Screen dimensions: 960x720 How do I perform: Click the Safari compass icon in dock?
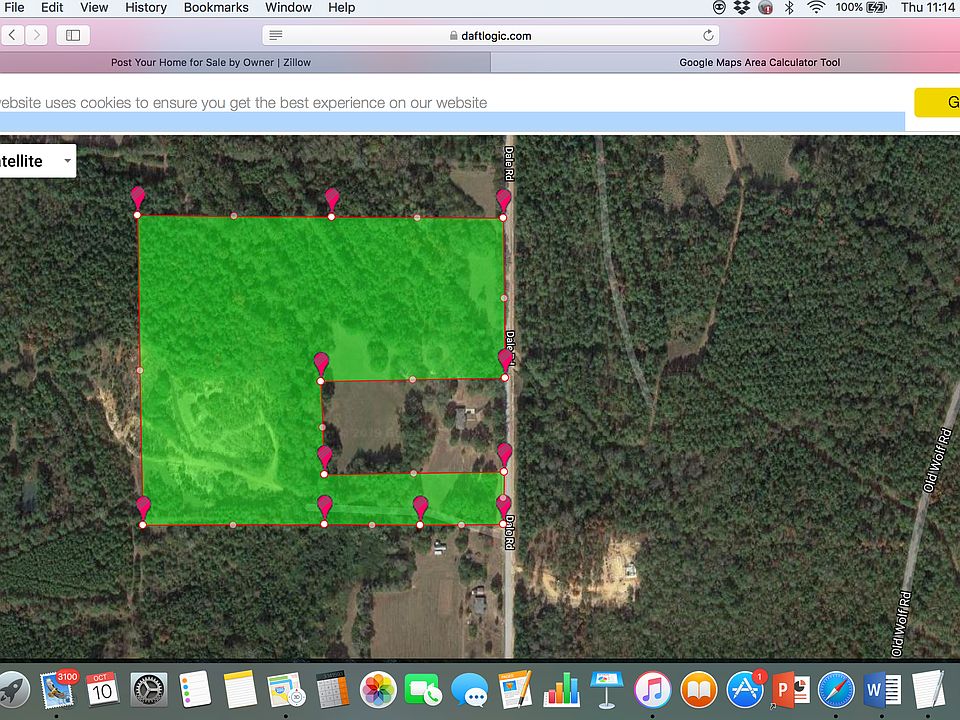point(836,690)
